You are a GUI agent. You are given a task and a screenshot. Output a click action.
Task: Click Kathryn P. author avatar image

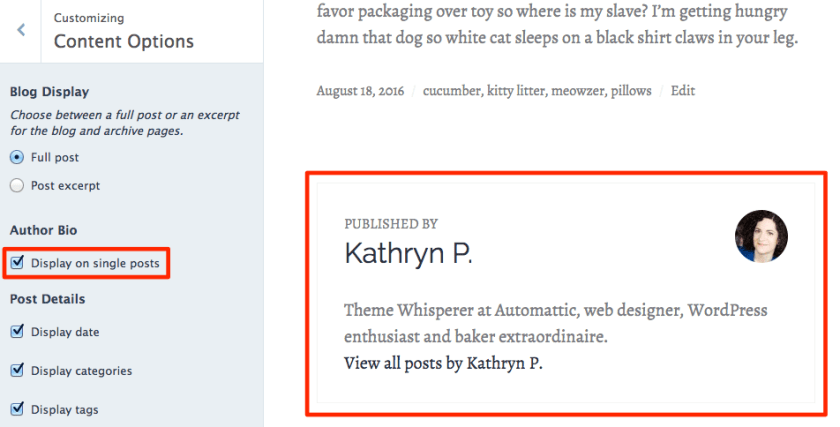pos(761,236)
